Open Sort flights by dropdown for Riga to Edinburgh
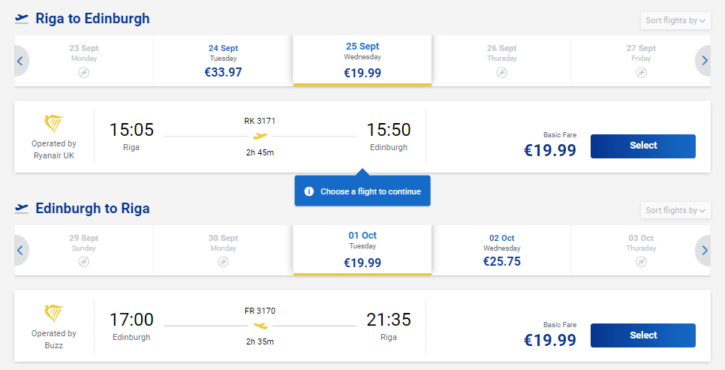The width and height of the screenshot is (725, 370). point(675,20)
